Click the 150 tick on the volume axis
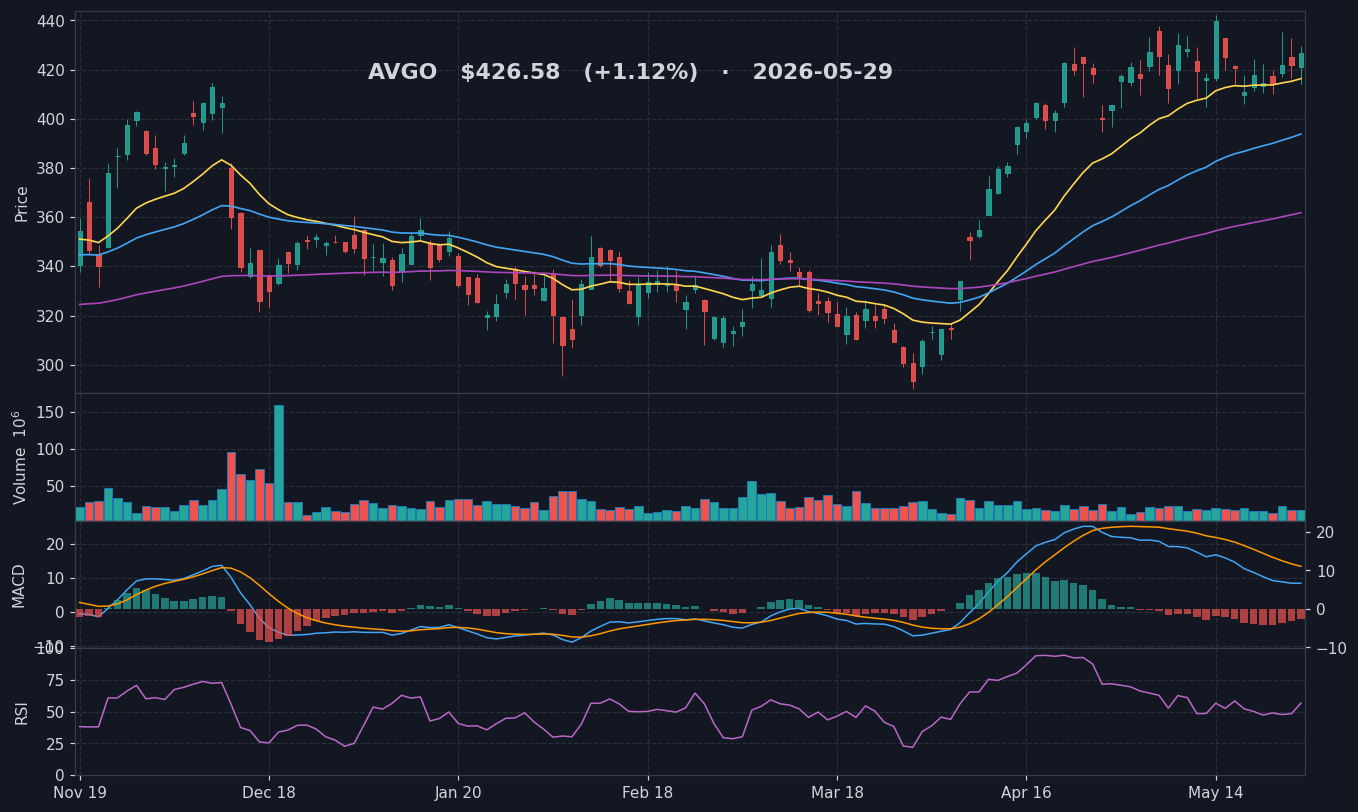This screenshot has width=1358, height=812. pos(50,412)
